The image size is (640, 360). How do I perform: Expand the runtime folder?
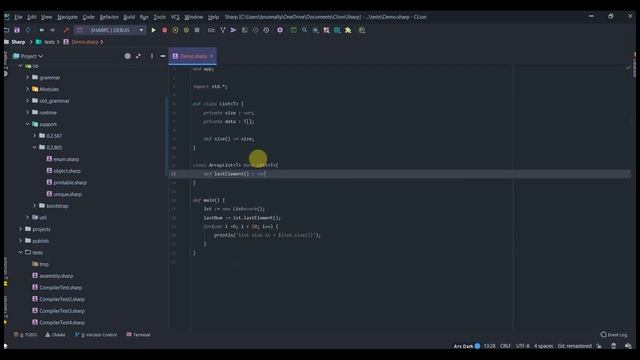[27, 112]
